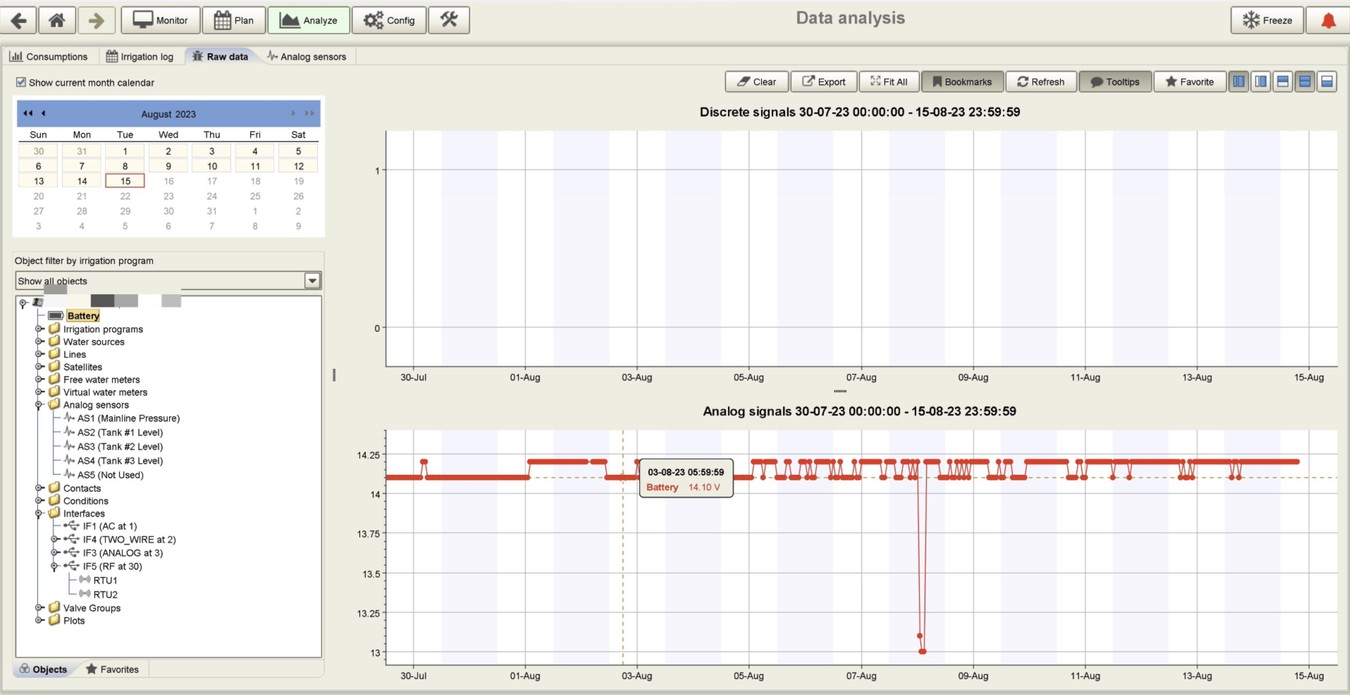Select IF3 (ANALOG at 3) interface
1350x695 pixels.
(x=123, y=553)
